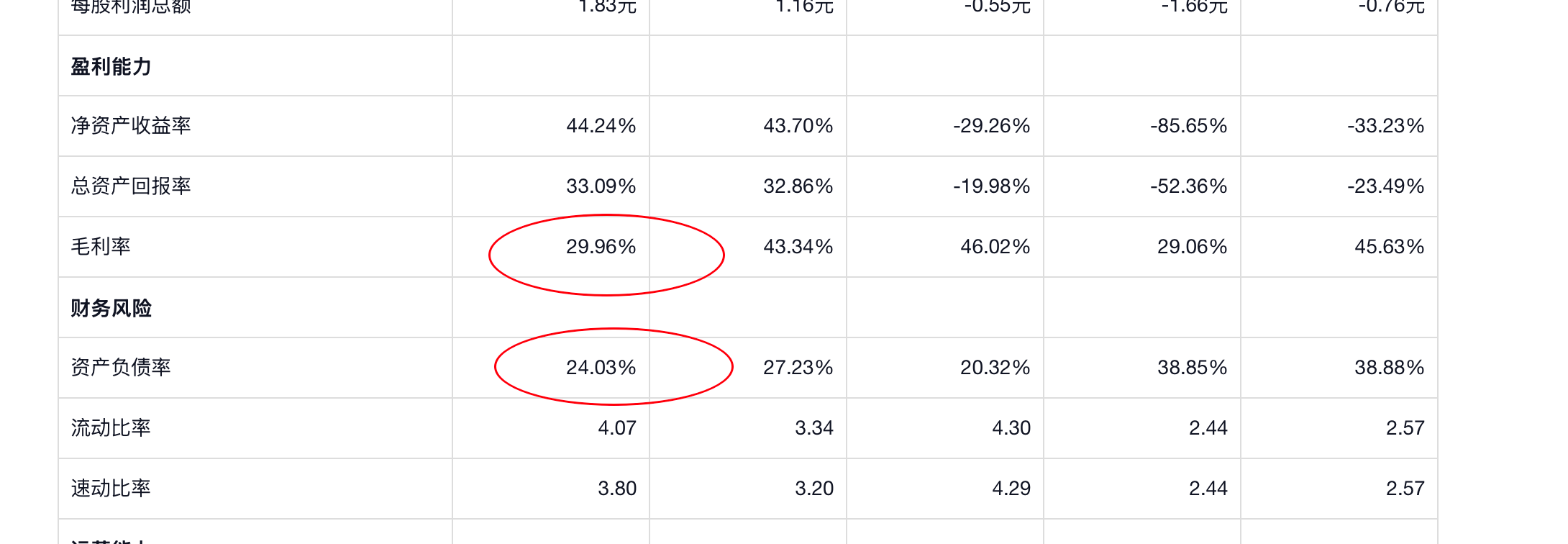Select the 净资产收益率 row label
Viewport: 1568px width, 544px height.
point(131,126)
